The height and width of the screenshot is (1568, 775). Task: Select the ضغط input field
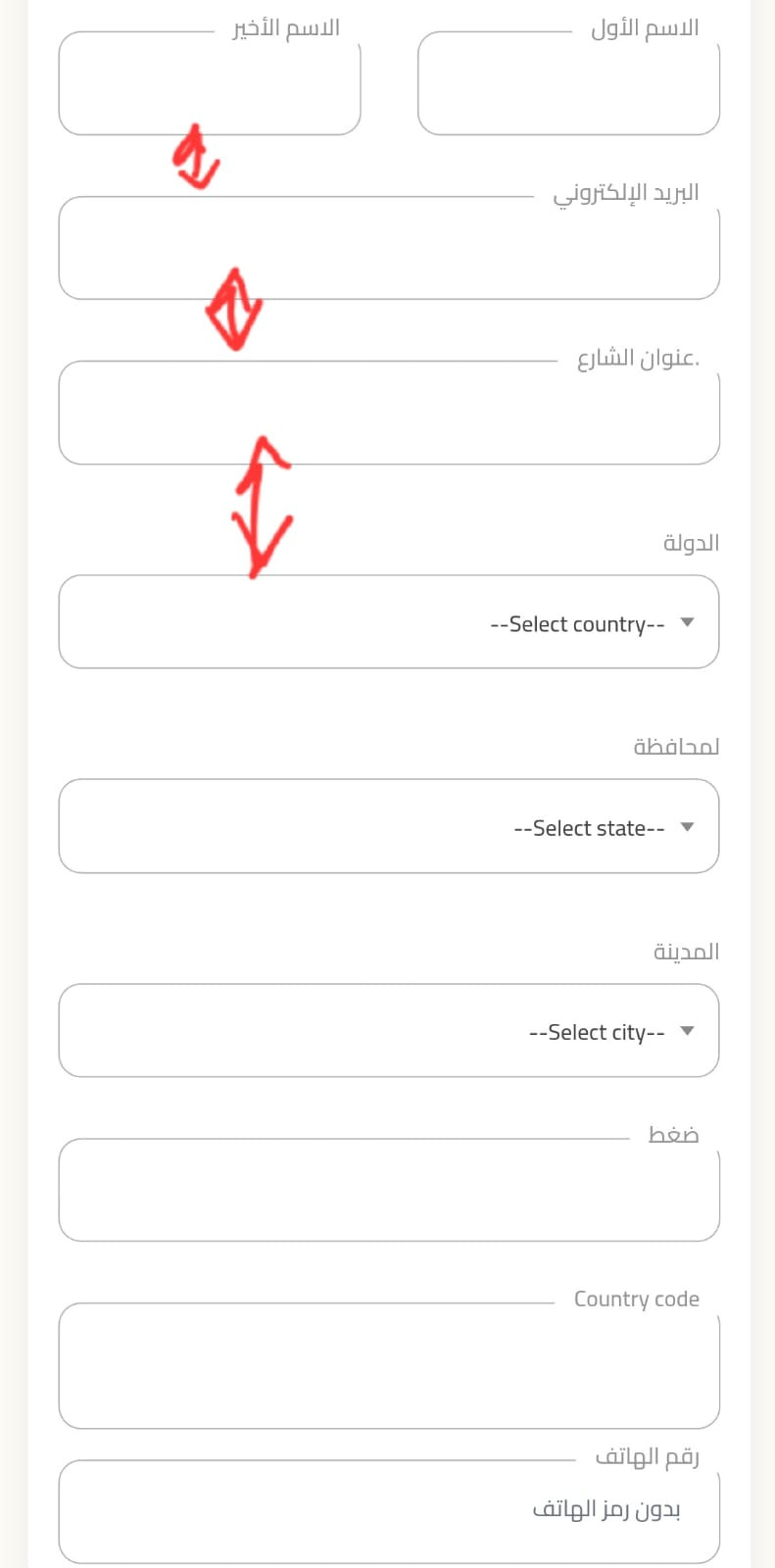[x=389, y=1190]
